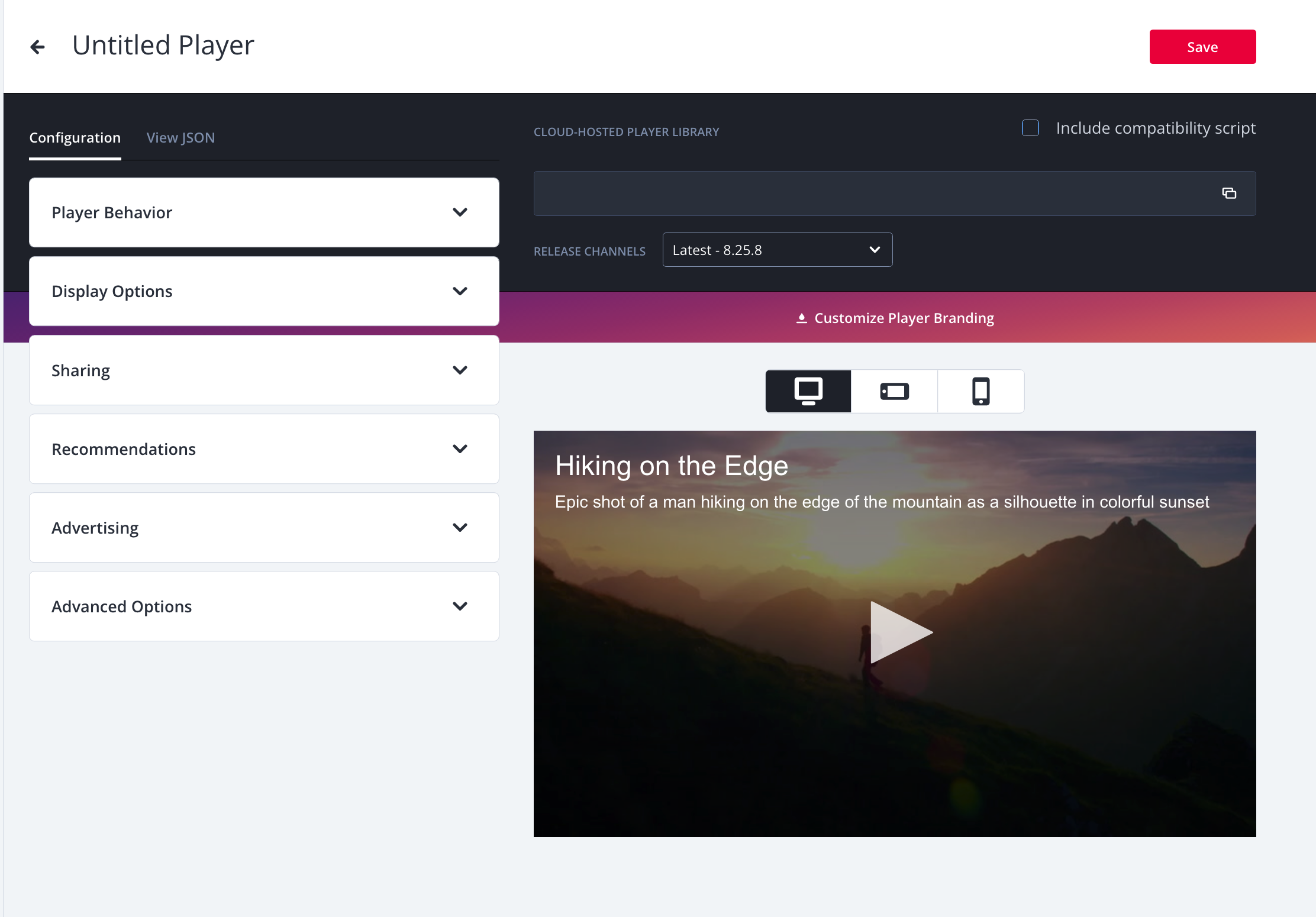Screen dimensions: 1316x917
Task: Click Customize Player Branding link
Action: click(904, 318)
